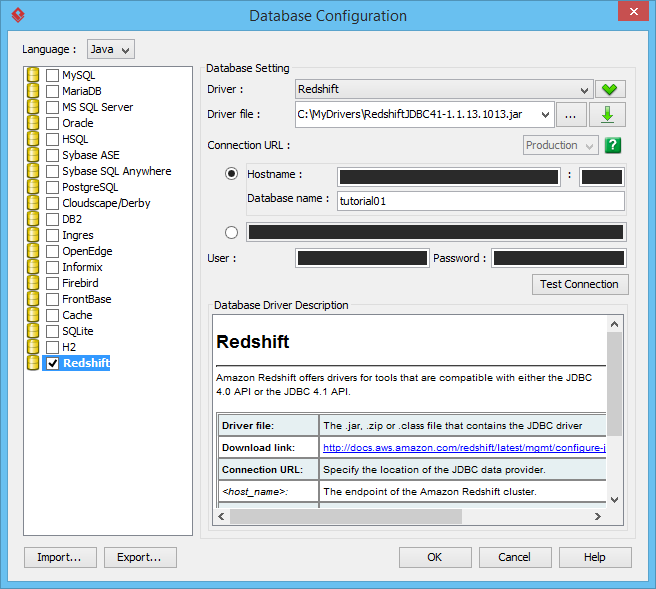656x589 pixels.
Task: Click the description horizontal scrollbar thumb
Action: (346, 517)
